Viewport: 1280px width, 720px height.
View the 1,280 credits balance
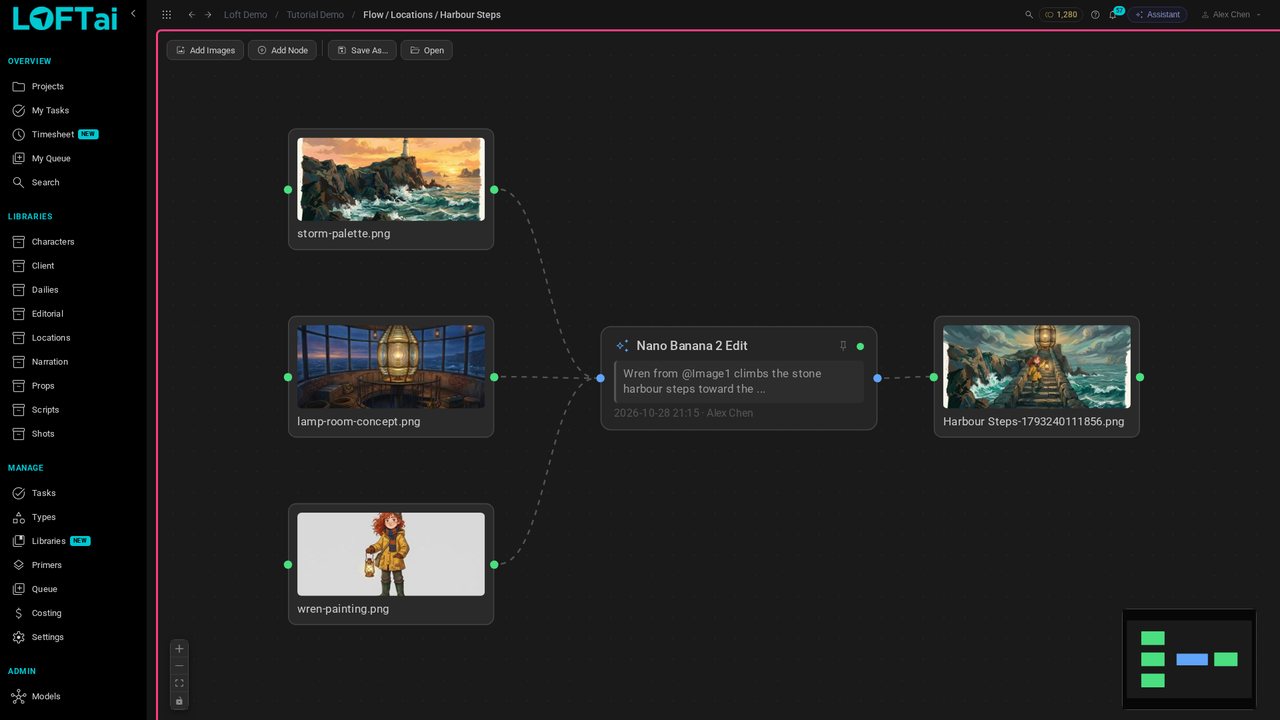click(1060, 15)
